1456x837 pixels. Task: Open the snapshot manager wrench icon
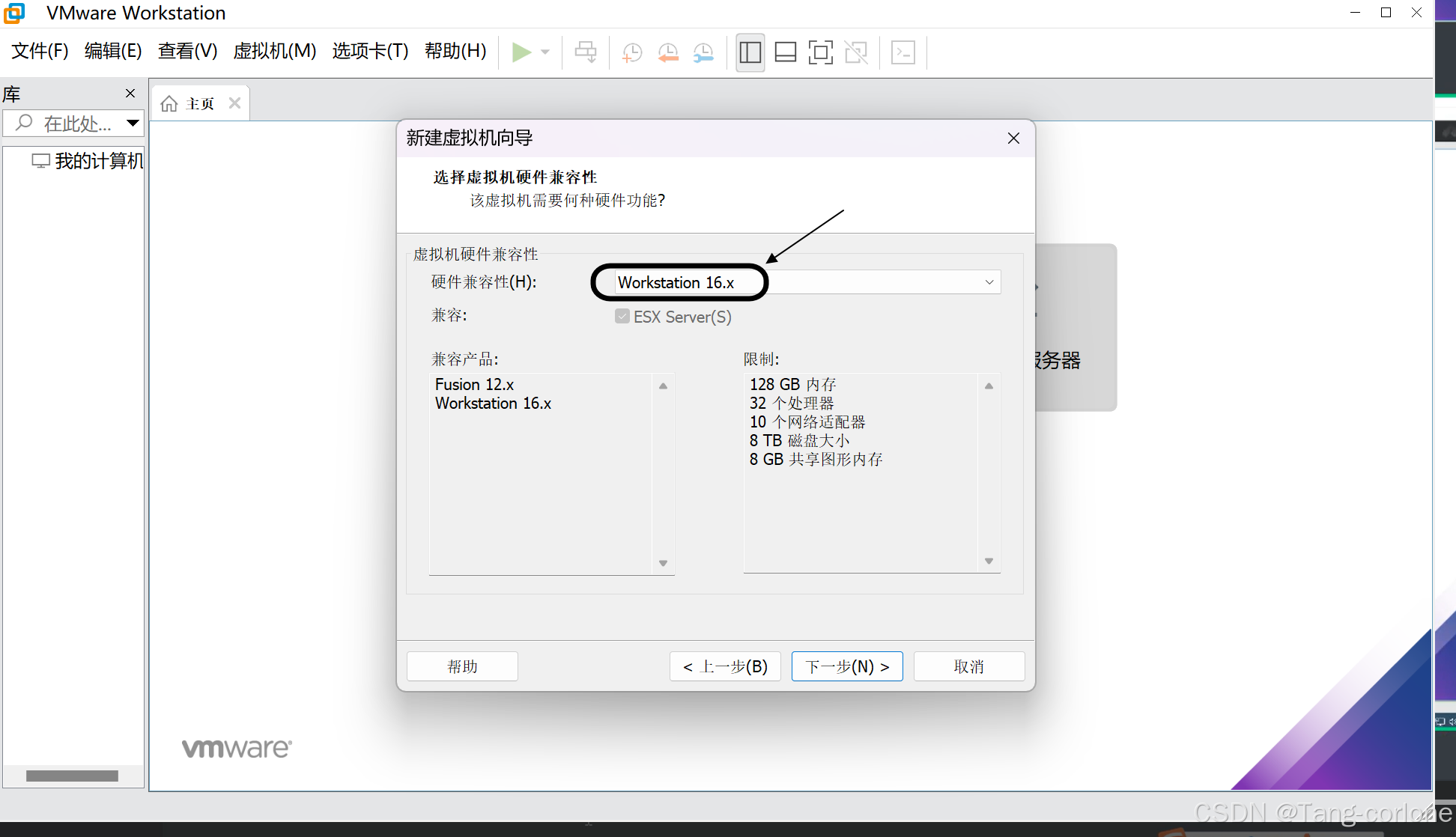(x=703, y=52)
